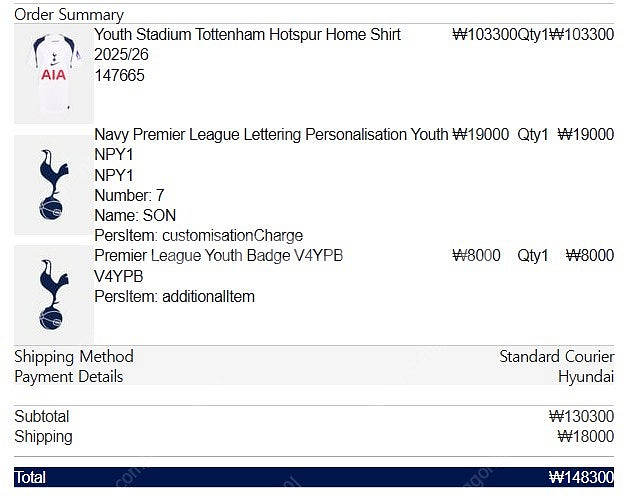The height and width of the screenshot is (499, 629).
Task: Click the Total amount ₩148300
Action: 581,477
